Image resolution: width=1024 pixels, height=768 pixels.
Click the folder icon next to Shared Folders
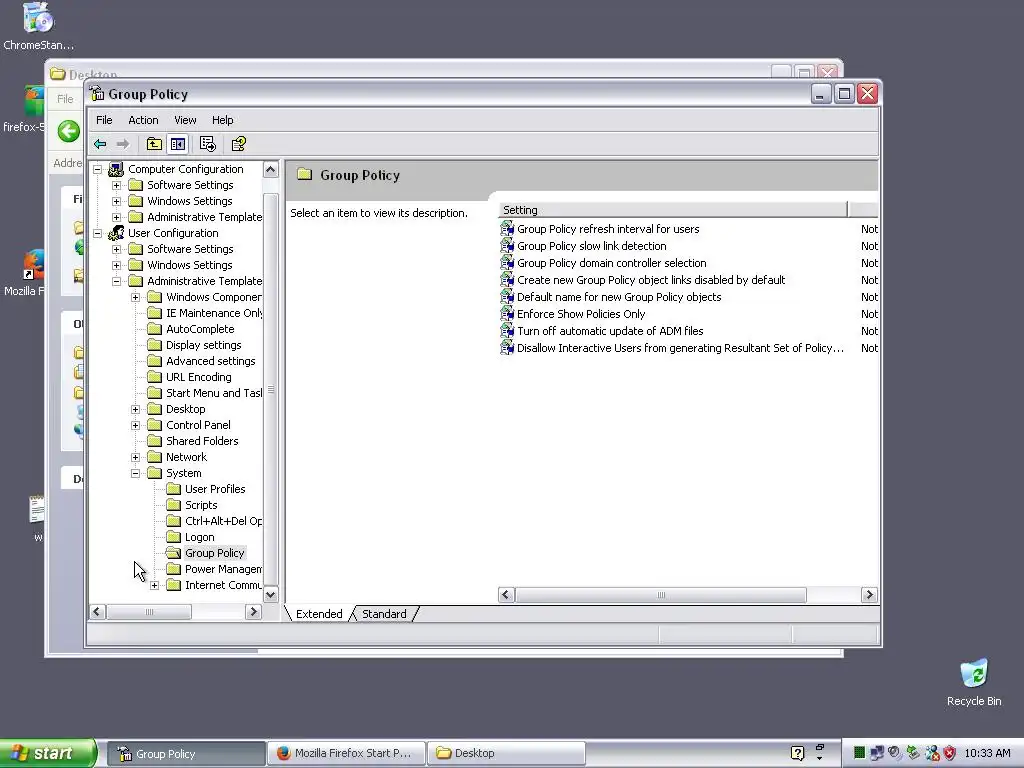tap(154, 441)
